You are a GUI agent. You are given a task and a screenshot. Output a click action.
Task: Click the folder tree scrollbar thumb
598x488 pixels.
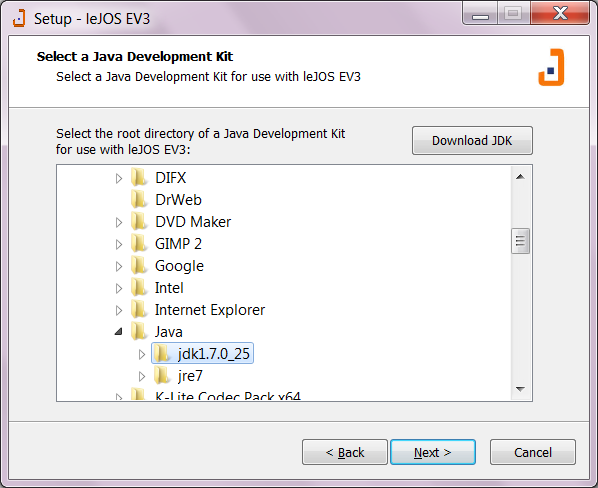[x=520, y=241]
